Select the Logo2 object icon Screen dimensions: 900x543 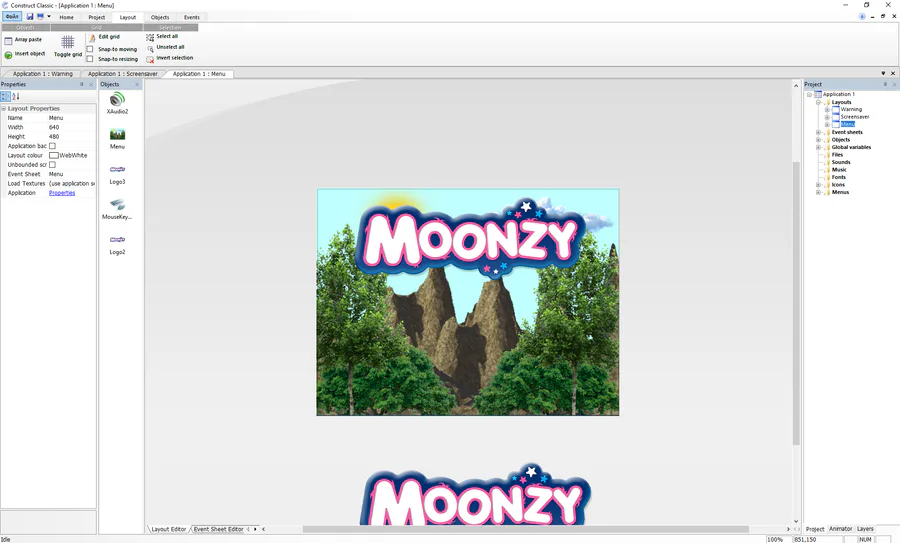(x=117, y=240)
